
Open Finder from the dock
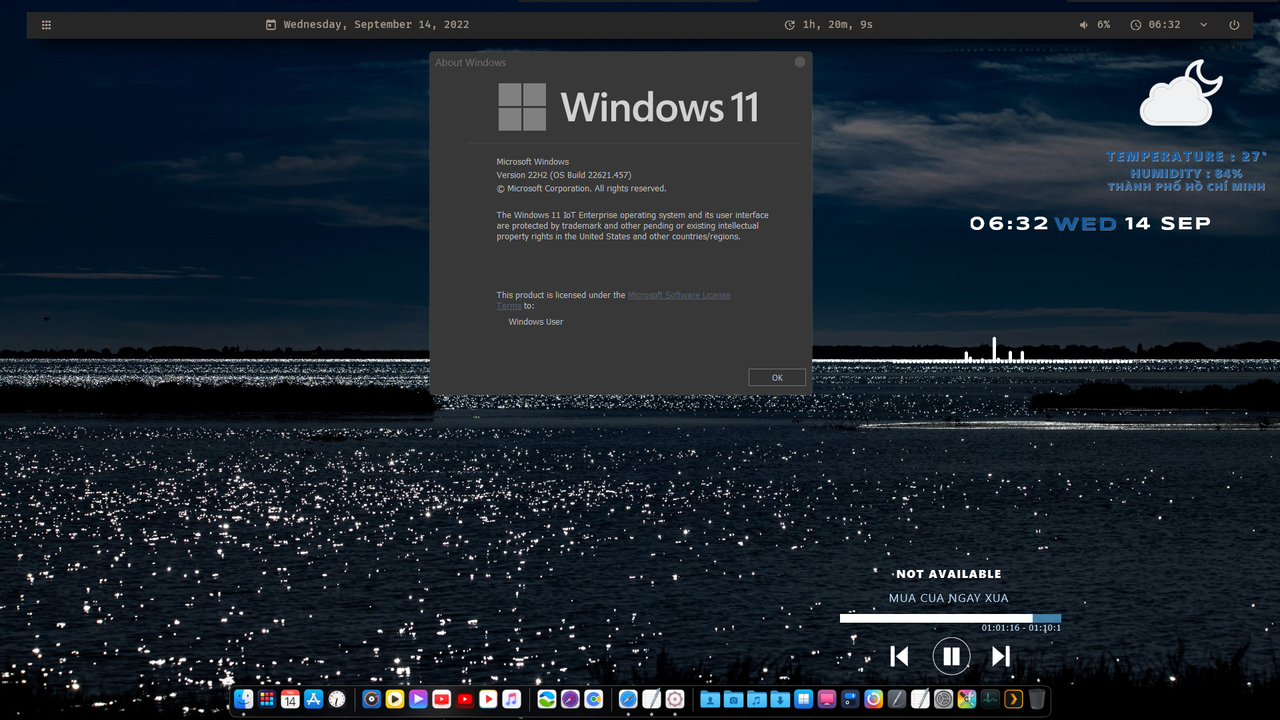(x=243, y=699)
